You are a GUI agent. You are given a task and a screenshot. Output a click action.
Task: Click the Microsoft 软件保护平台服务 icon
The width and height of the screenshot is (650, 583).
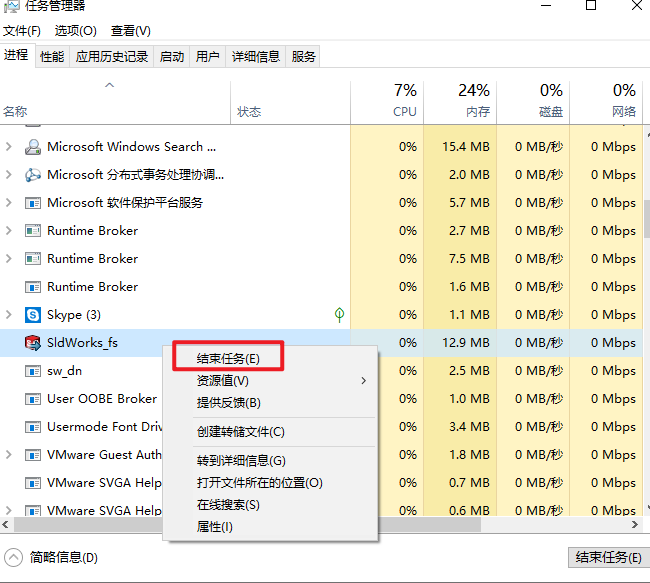[x=32, y=203]
